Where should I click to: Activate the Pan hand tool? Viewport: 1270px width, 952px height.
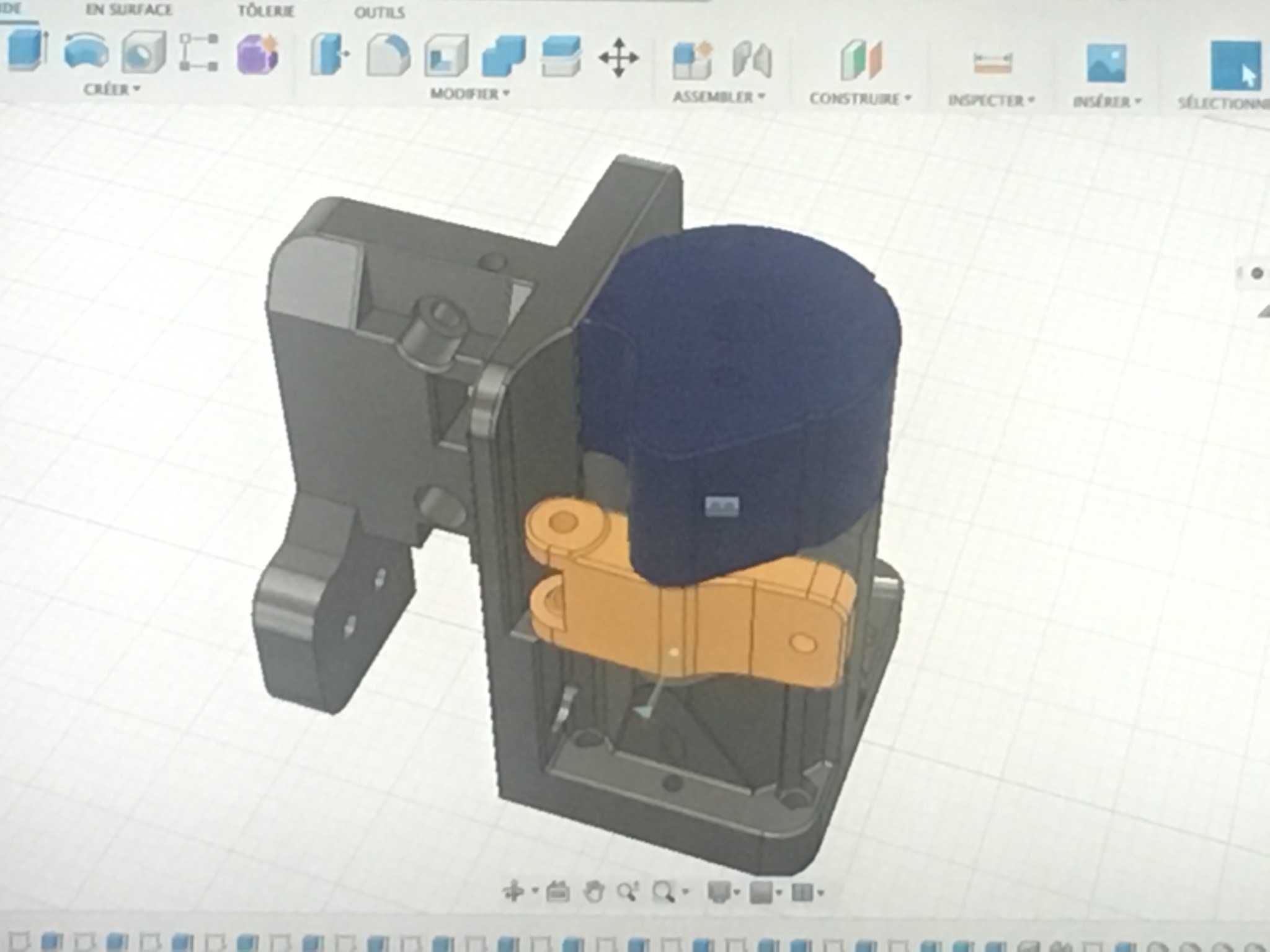coord(594,892)
